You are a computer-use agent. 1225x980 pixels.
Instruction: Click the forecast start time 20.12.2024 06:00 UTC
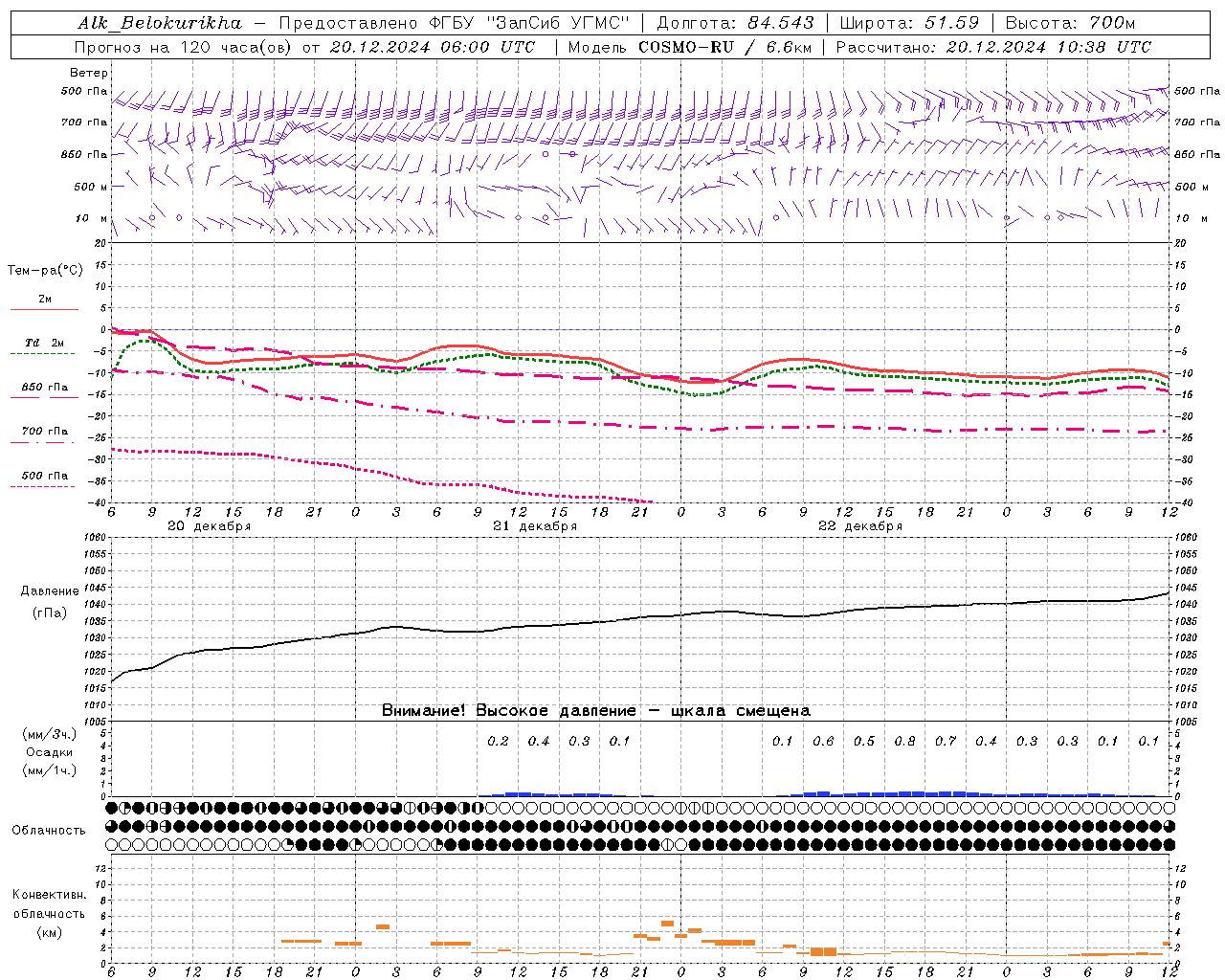433,47
